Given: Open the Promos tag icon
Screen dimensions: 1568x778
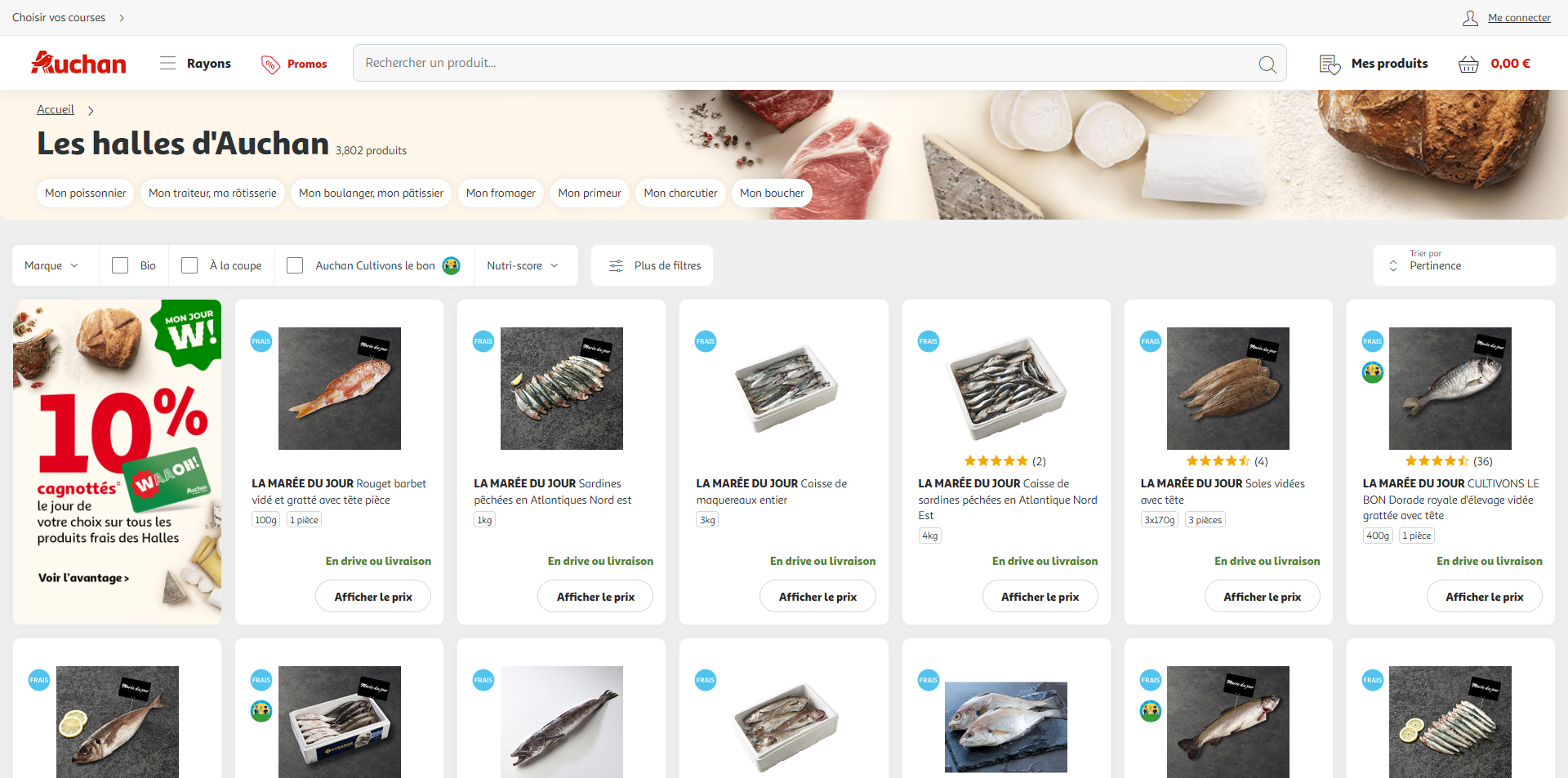Looking at the screenshot, I should [270, 64].
